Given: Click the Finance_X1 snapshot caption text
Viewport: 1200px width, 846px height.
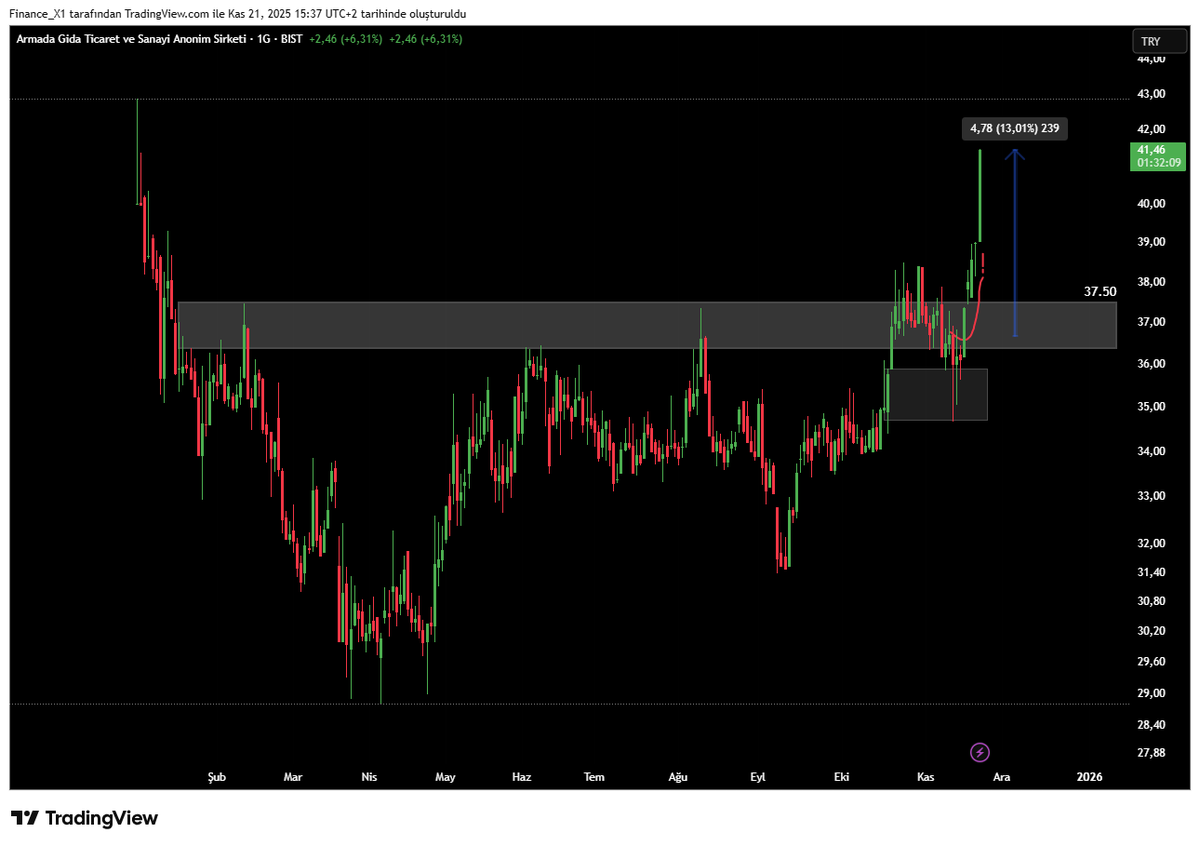Looking at the screenshot, I should tap(238, 14).
